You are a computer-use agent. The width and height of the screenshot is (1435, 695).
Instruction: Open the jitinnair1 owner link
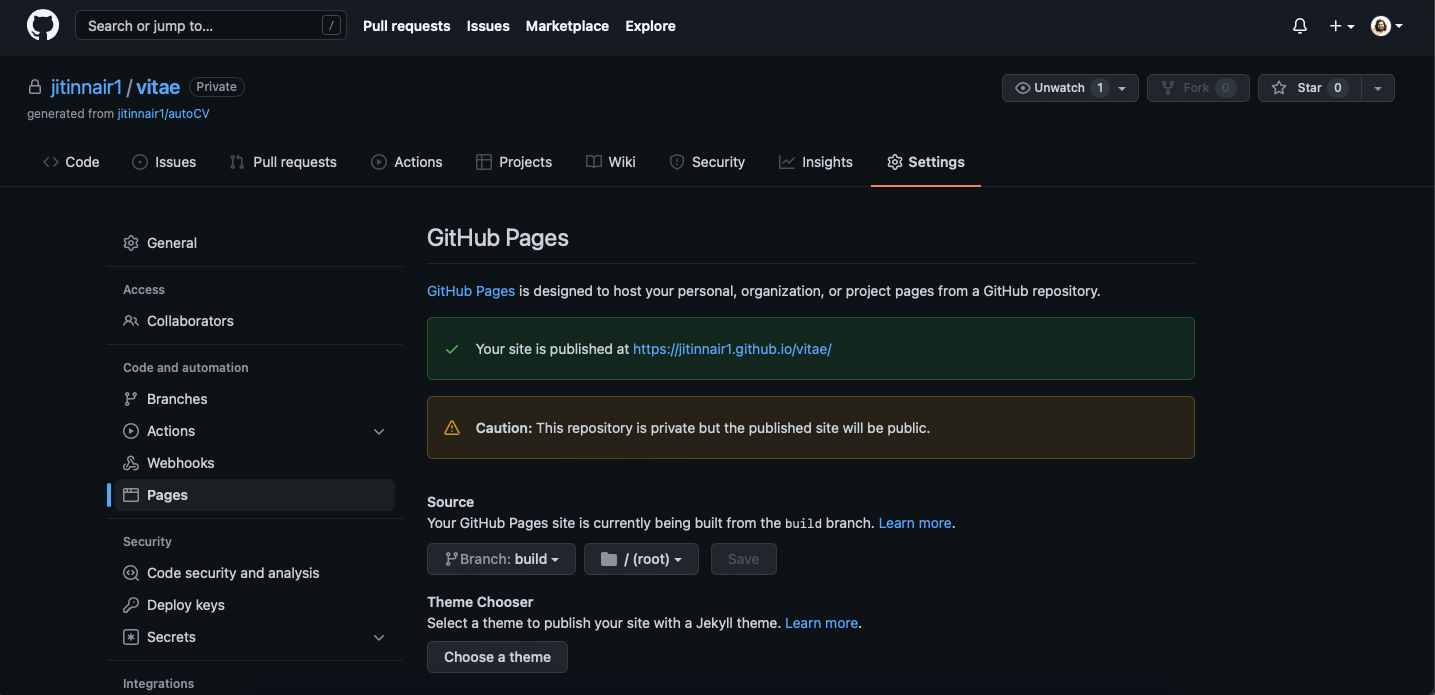click(x=86, y=87)
